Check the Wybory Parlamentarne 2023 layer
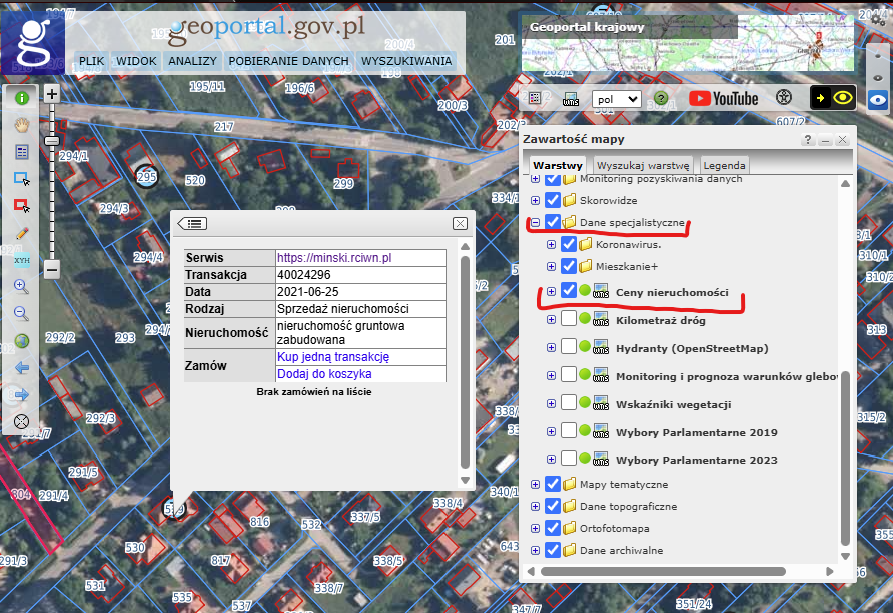 tap(569, 459)
